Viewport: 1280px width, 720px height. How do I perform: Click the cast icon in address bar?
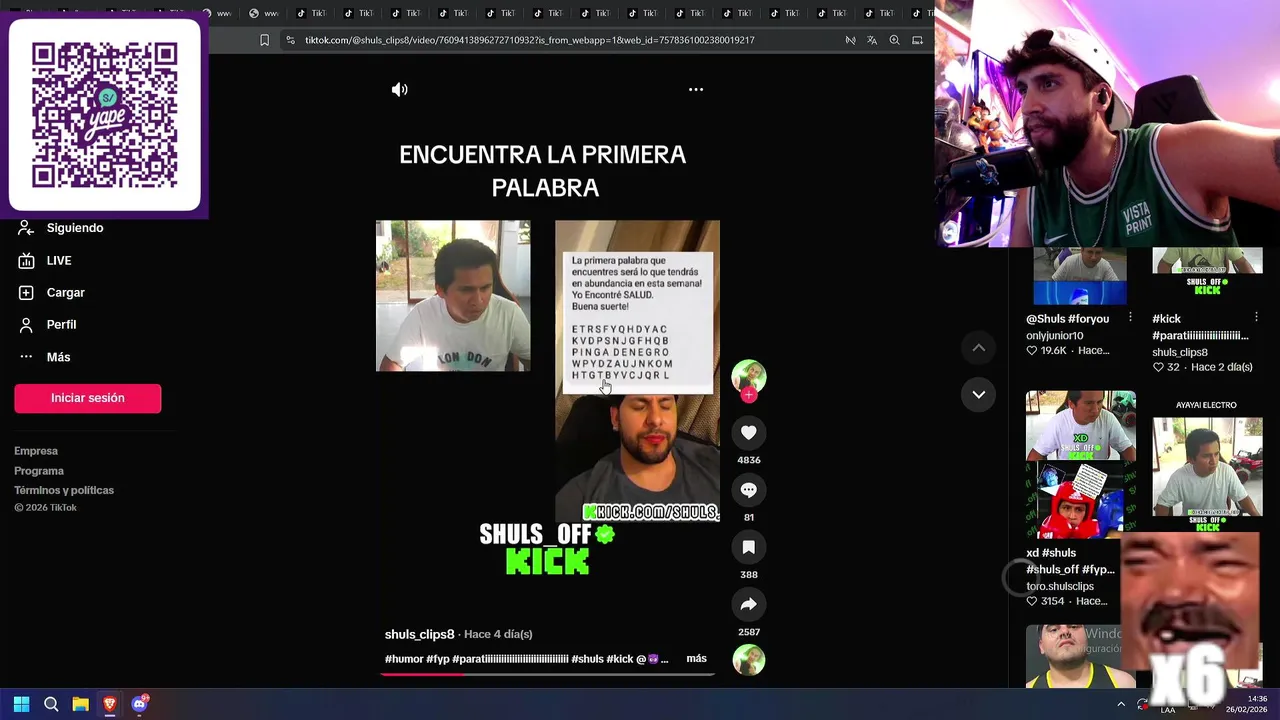[917, 40]
